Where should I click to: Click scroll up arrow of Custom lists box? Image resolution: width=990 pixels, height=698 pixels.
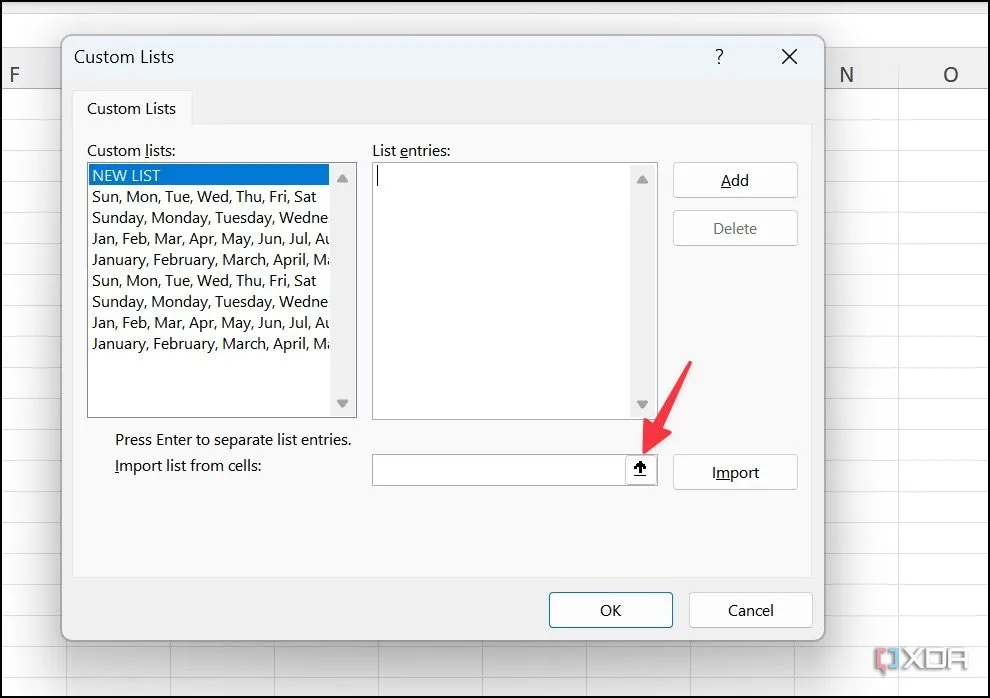(343, 178)
